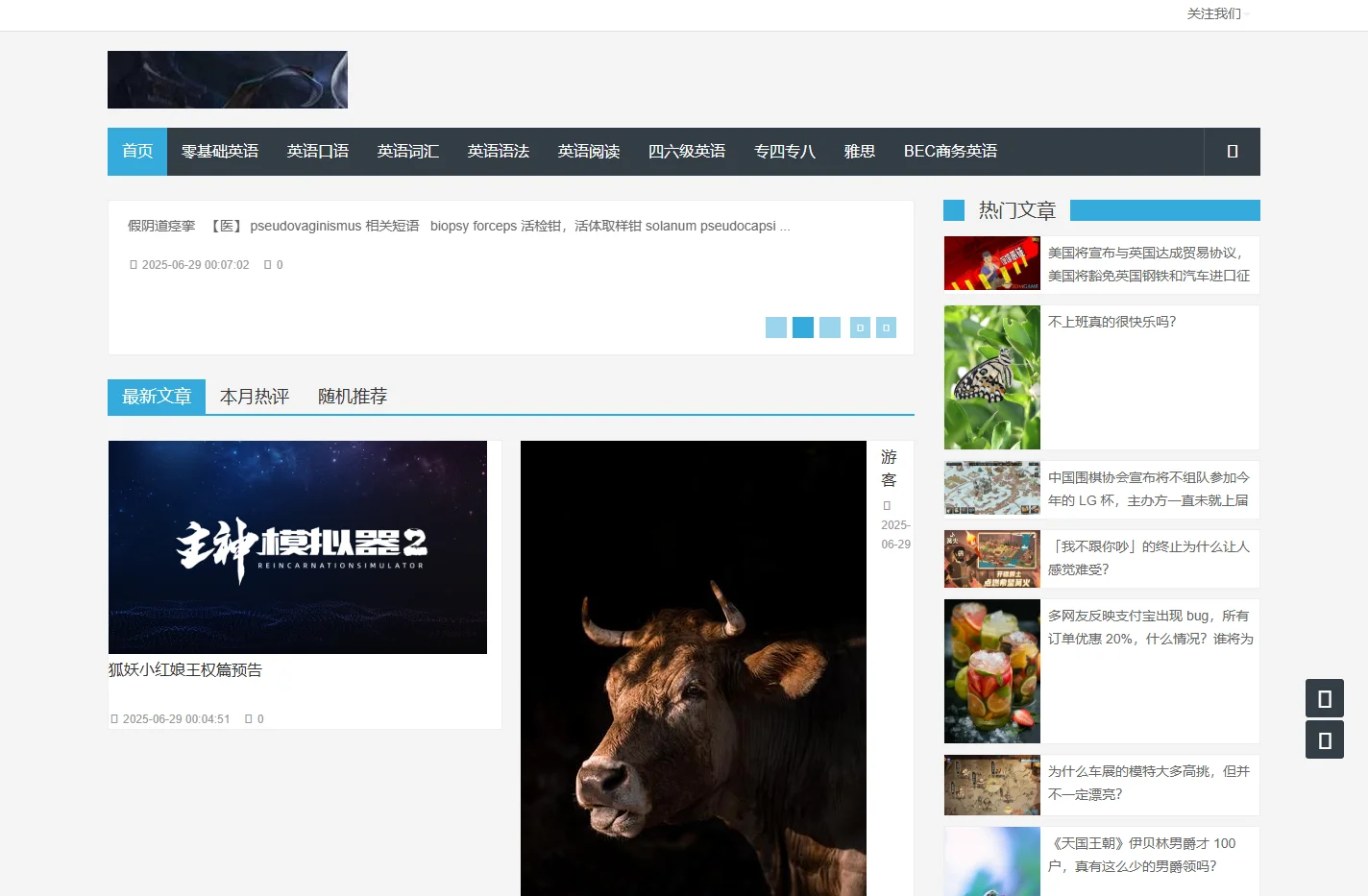
Task: Click the lower floating dark square button at right edge
Action: click(1325, 739)
